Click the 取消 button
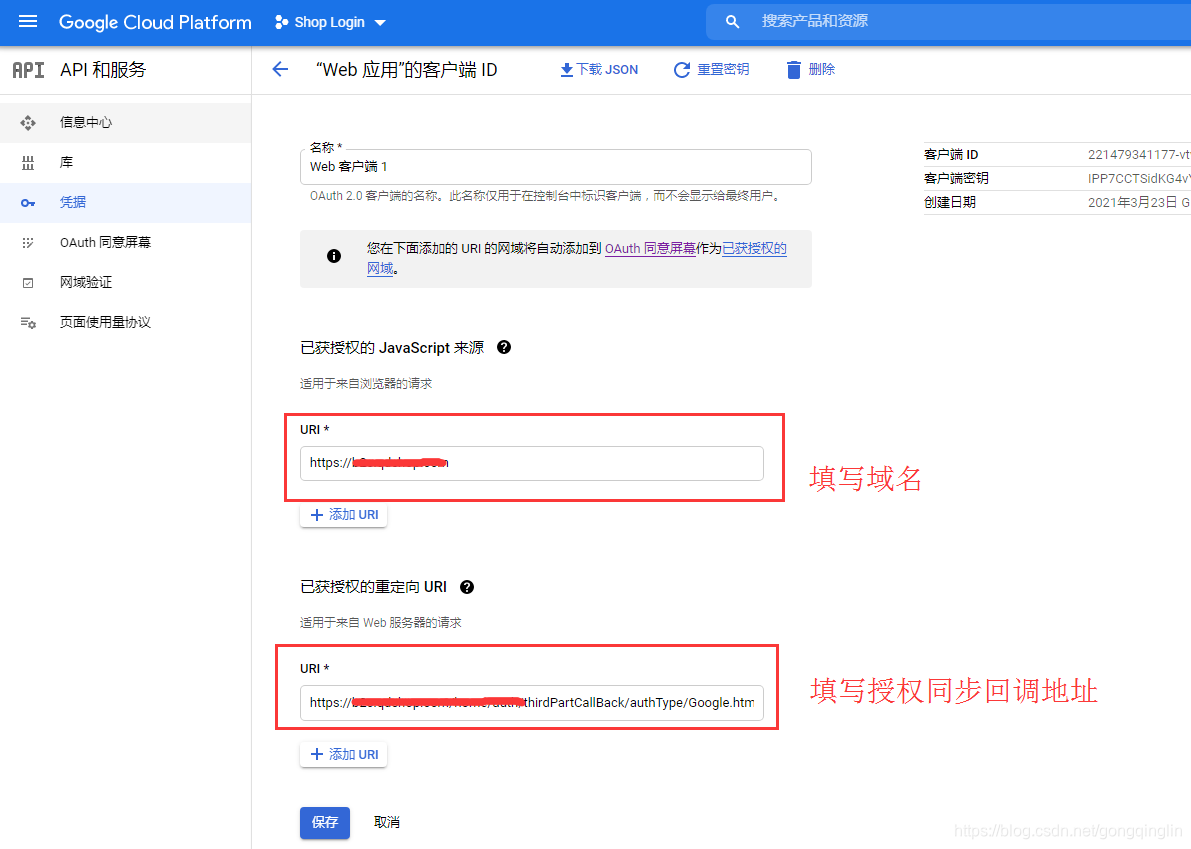This screenshot has height=849, width=1191. pyautogui.click(x=387, y=822)
